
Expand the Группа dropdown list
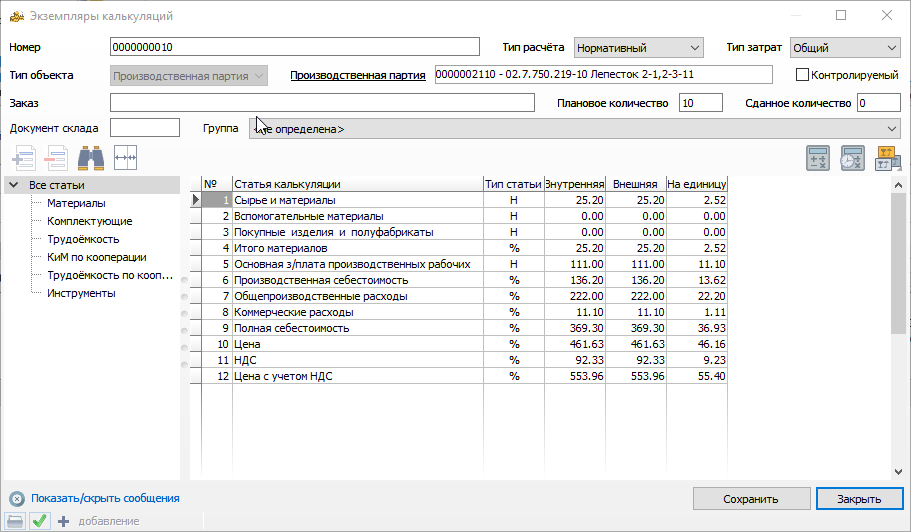point(891,129)
